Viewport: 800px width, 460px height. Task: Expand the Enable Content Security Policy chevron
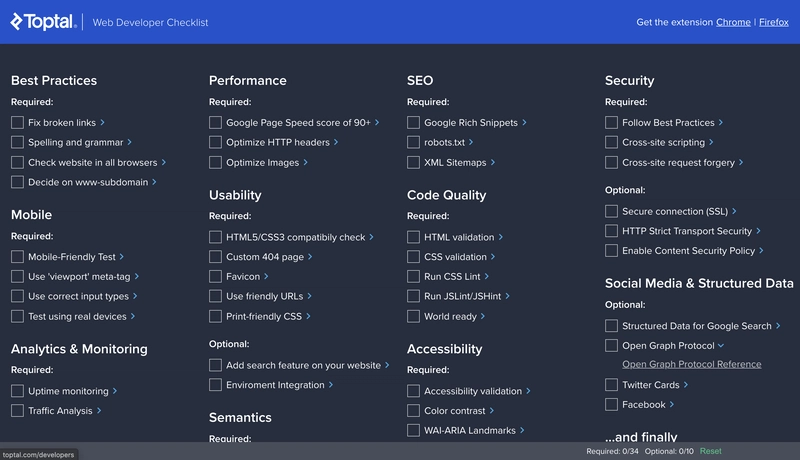[761, 250]
